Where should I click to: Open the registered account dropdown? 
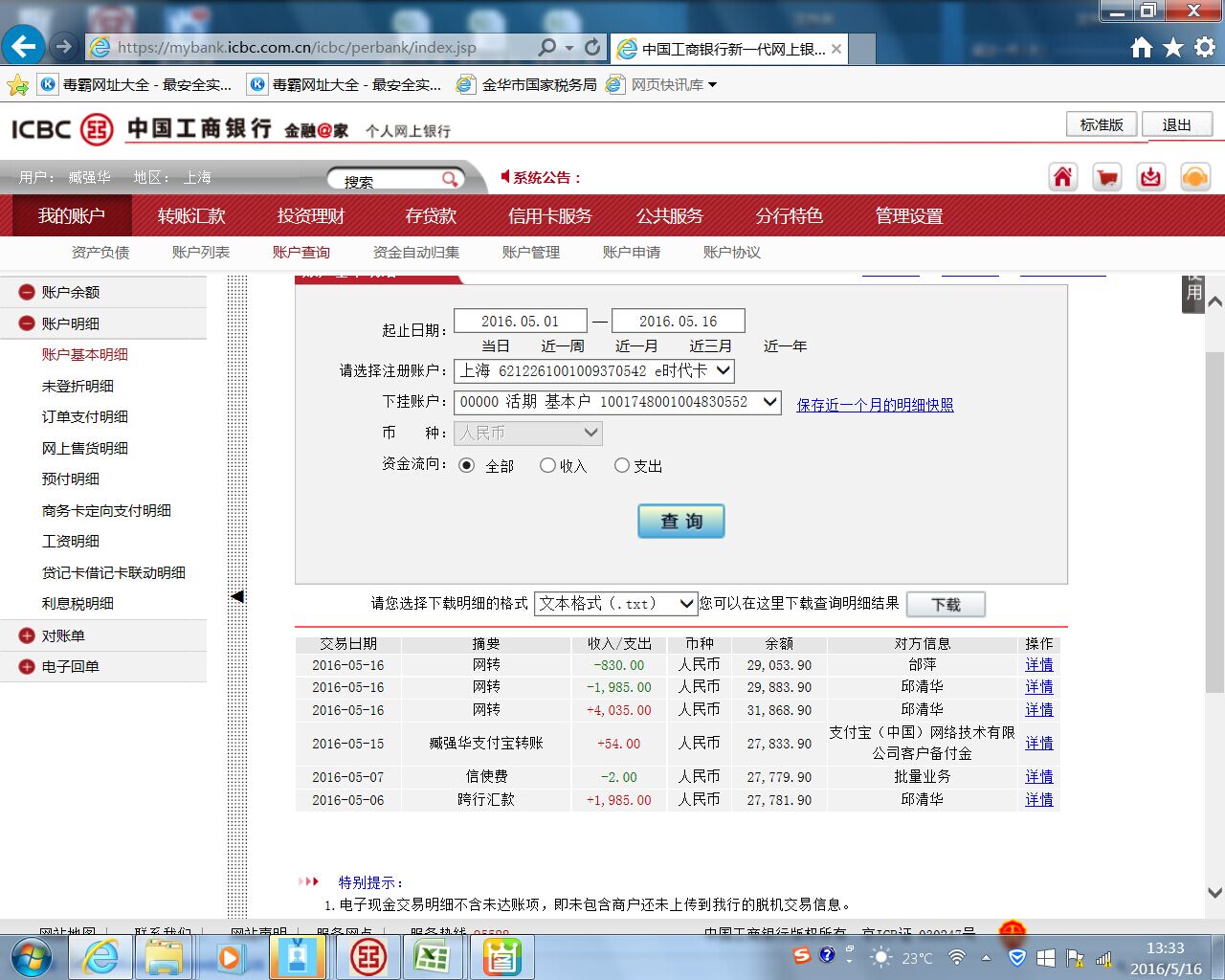[x=594, y=370]
